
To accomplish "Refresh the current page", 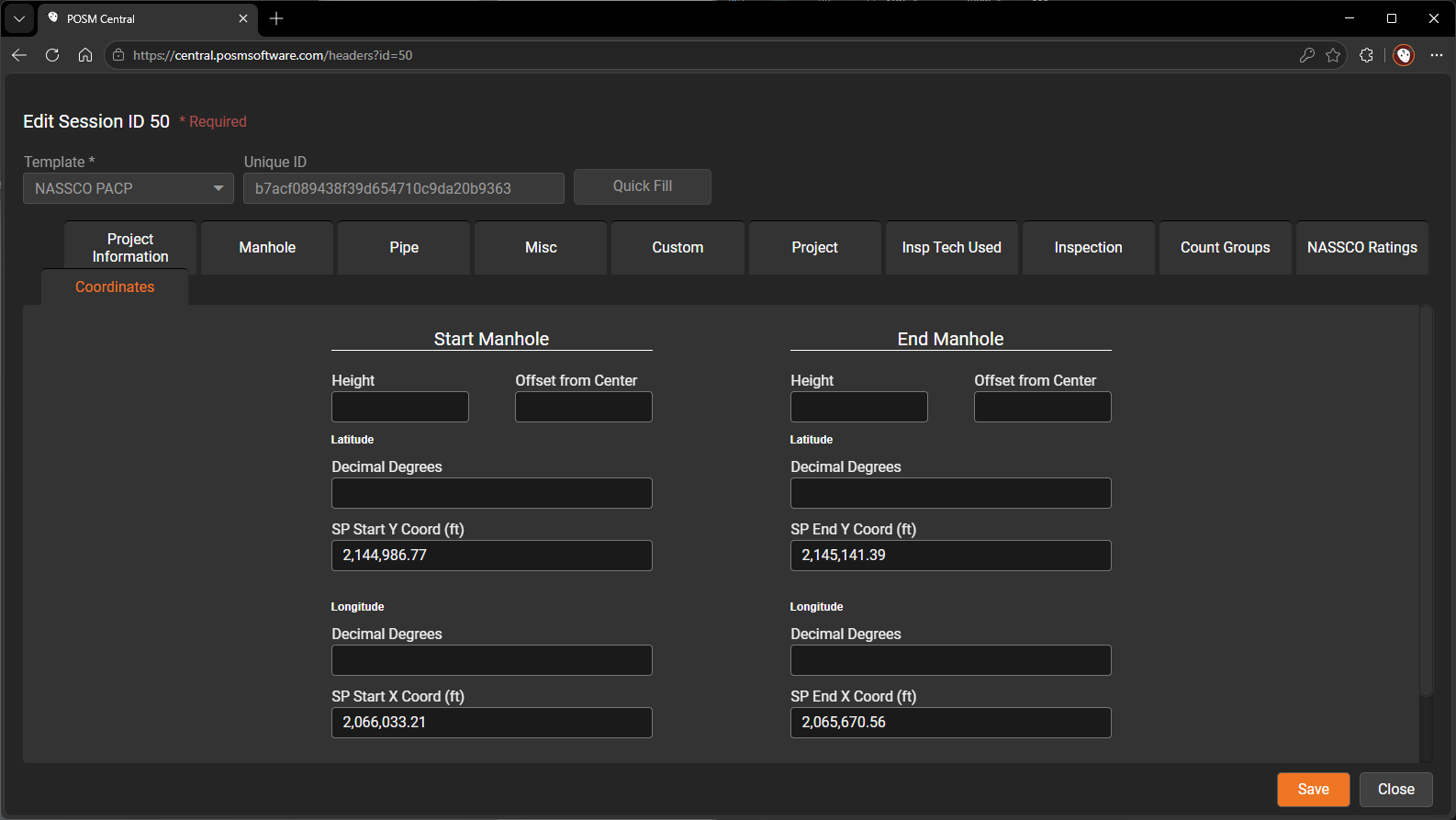I will pos(52,55).
